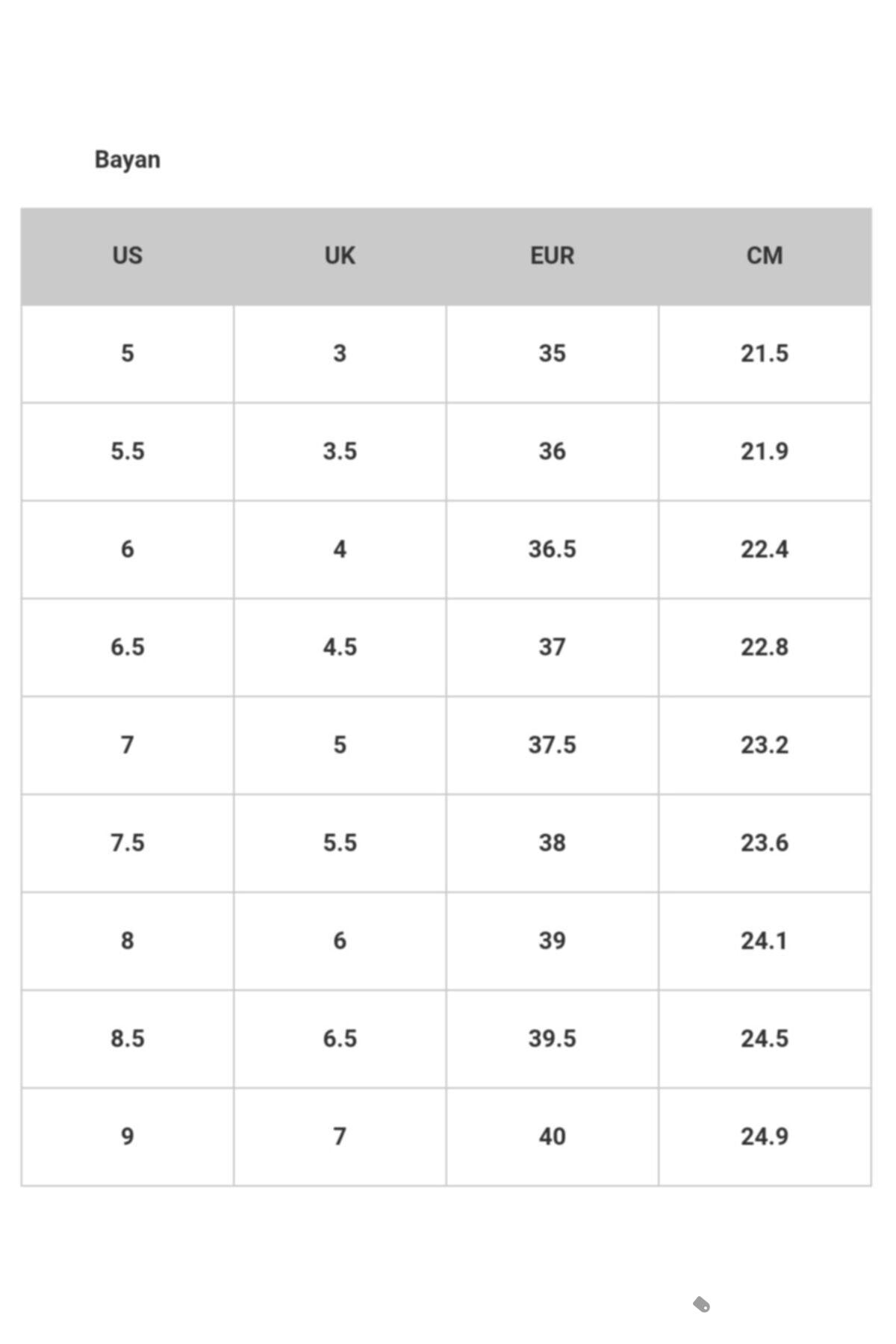The width and height of the screenshot is (896, 1344).
Task: Select the 23.6 CM cell
Action: point(765,842)
